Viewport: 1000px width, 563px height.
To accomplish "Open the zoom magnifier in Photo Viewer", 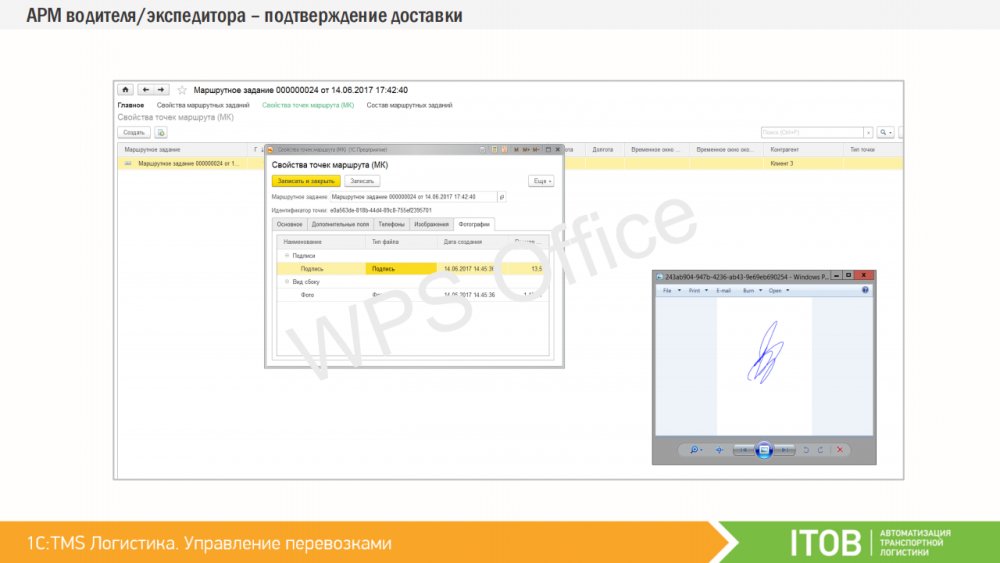I will pos(693,450).
